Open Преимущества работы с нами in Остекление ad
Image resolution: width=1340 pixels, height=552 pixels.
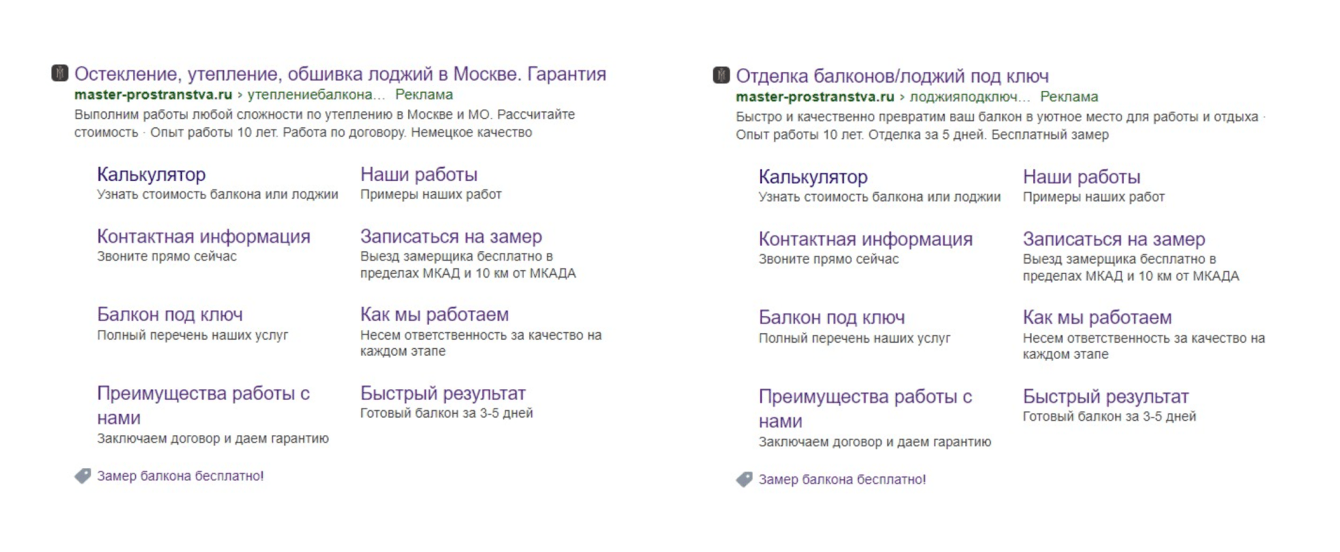pos(203,394)
